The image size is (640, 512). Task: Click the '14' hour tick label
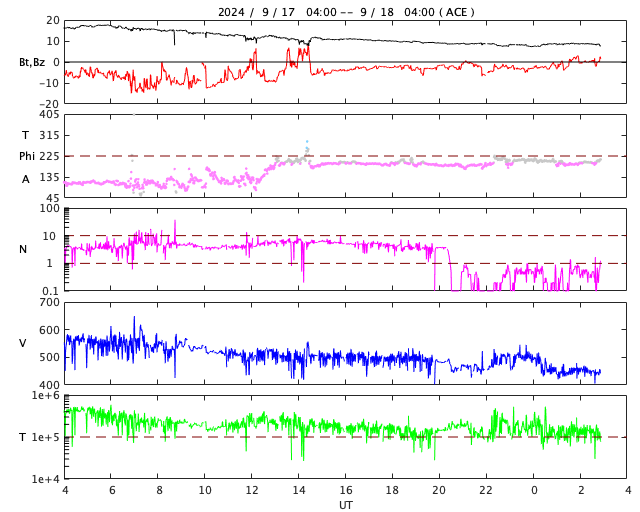[298, 490]
